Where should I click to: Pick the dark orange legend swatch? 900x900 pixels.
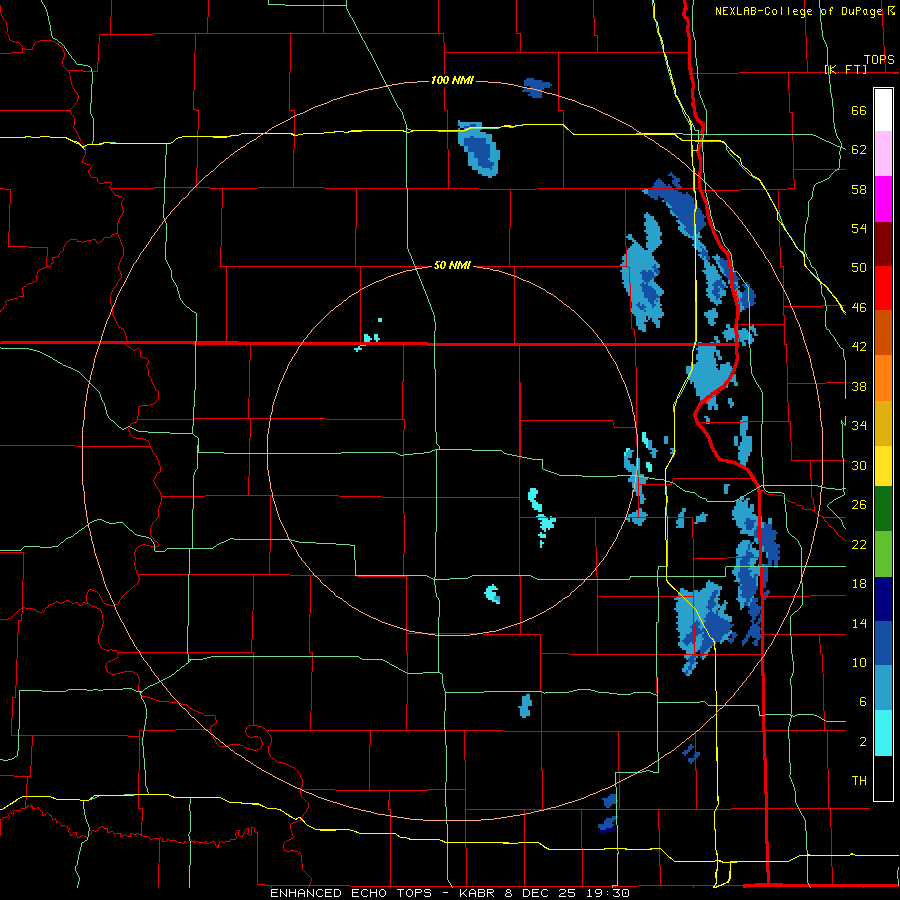tap(883, 332)
